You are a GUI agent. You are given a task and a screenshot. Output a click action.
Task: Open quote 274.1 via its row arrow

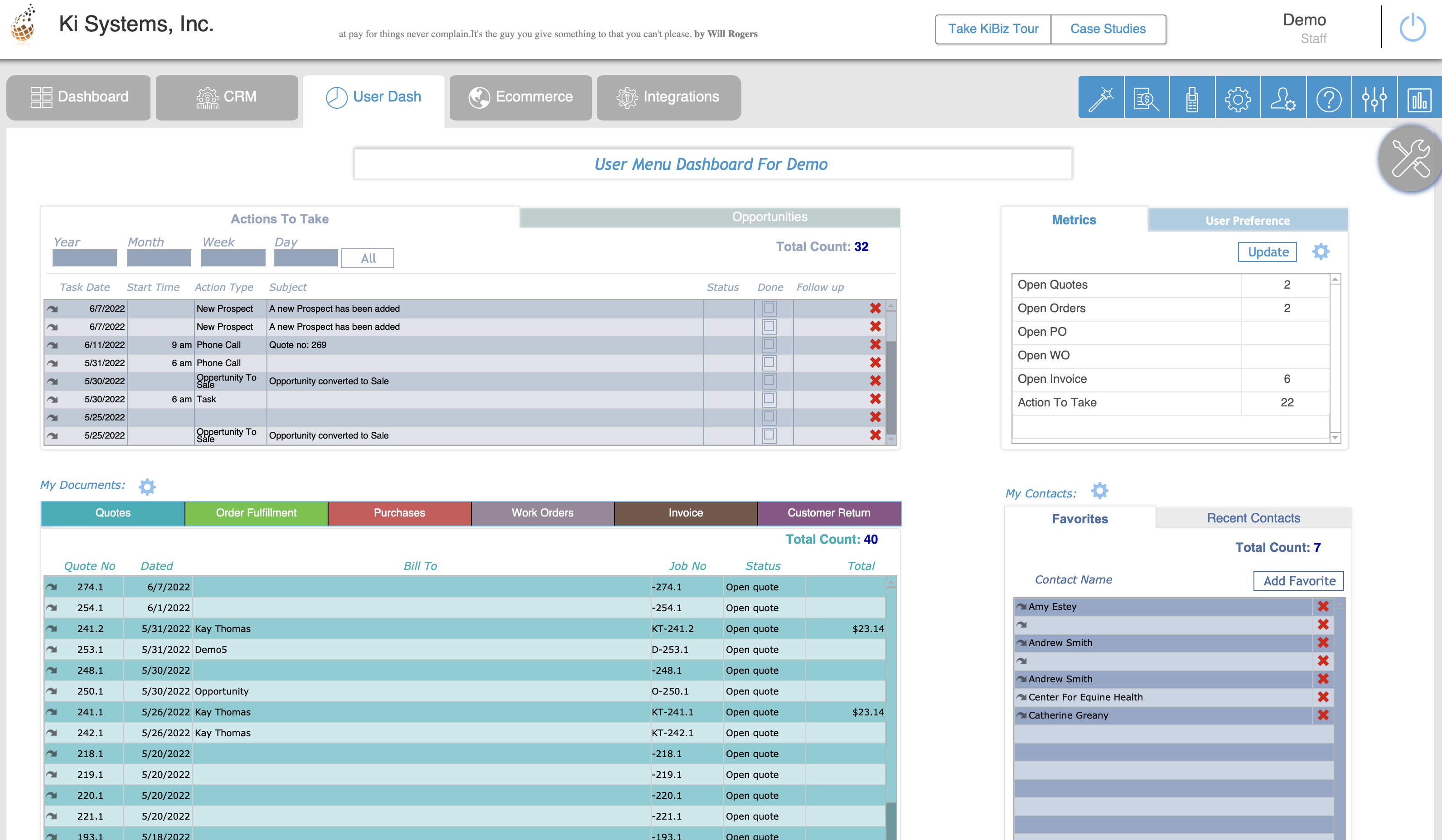point(53,587)
